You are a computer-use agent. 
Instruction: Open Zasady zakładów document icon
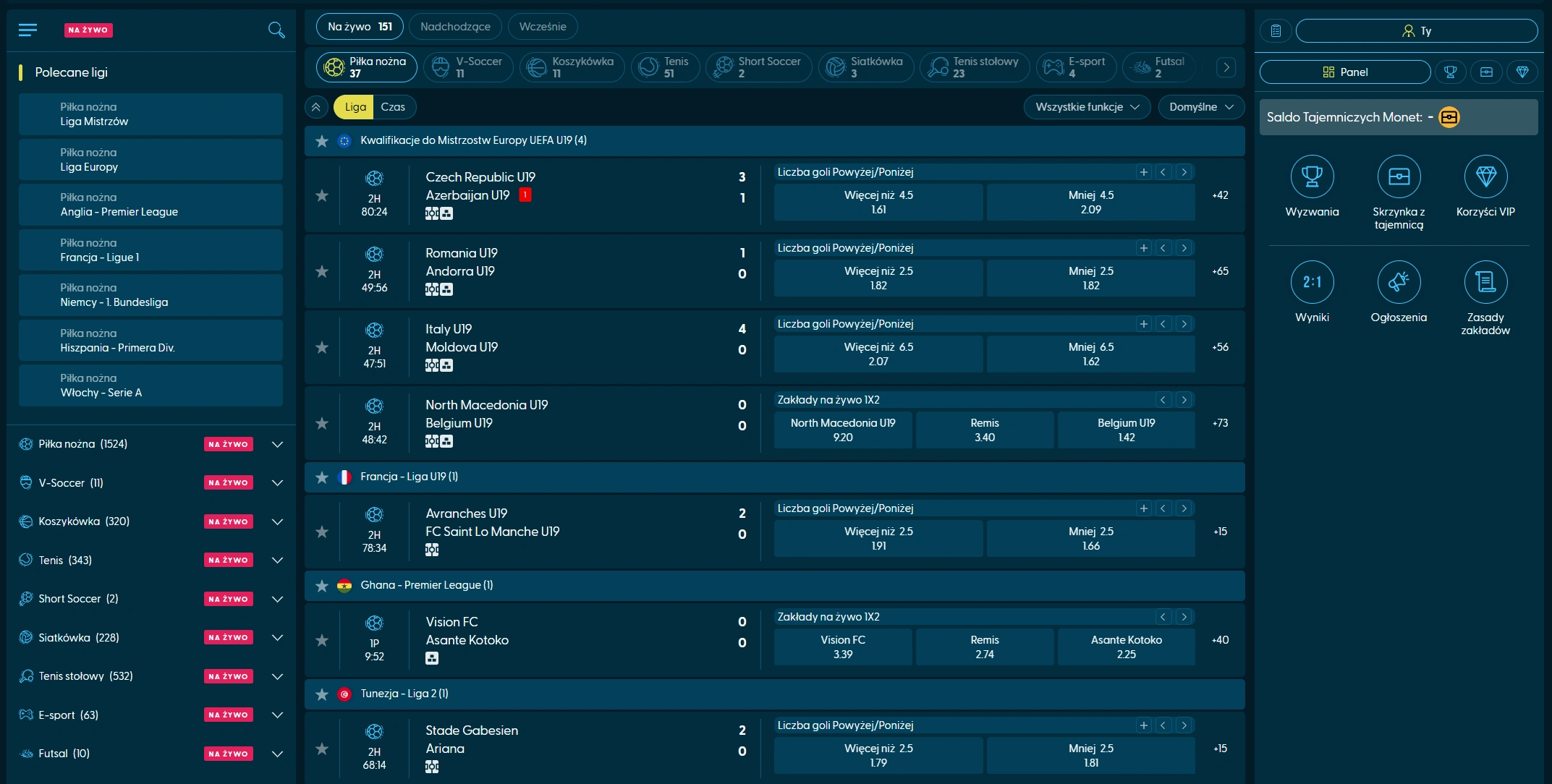1485,282
